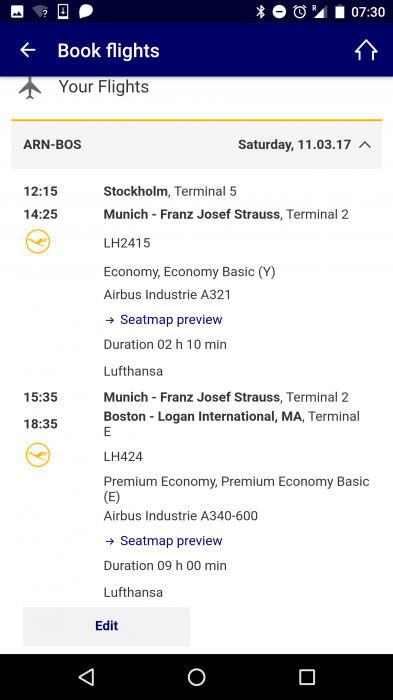Tap the Edit button

point(106,626)
